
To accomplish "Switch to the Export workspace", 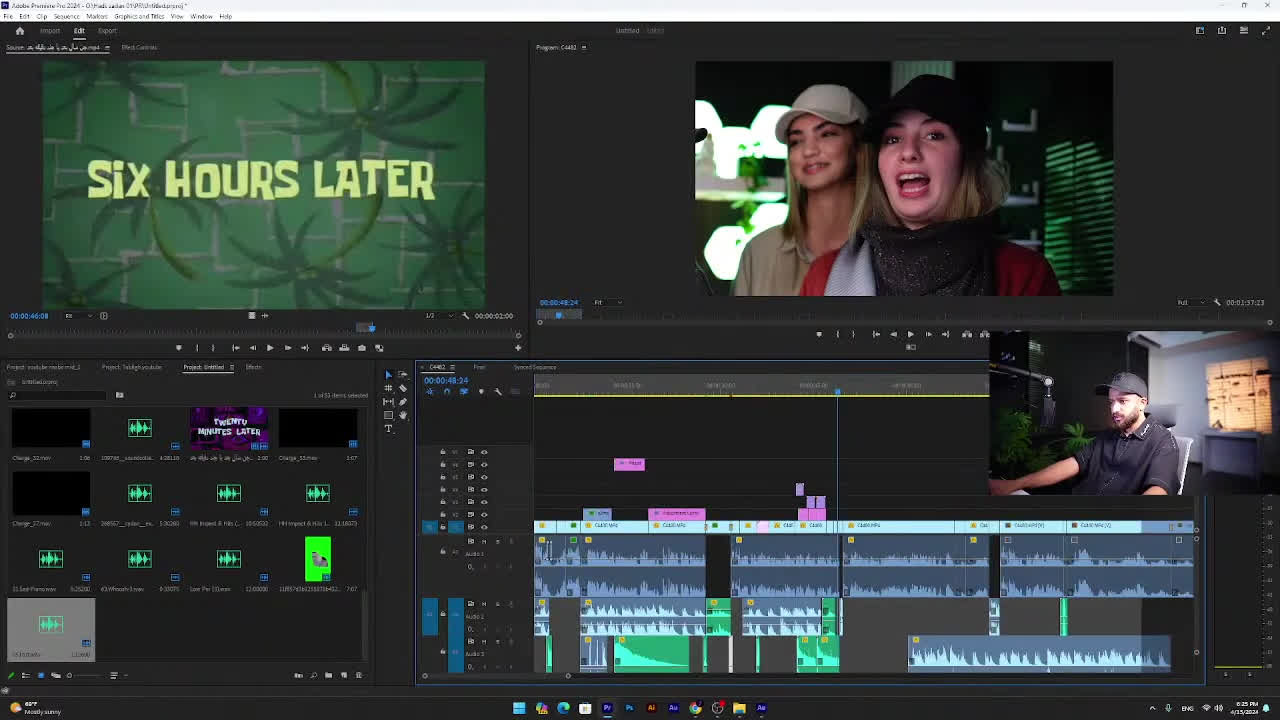I will [107, 31].
